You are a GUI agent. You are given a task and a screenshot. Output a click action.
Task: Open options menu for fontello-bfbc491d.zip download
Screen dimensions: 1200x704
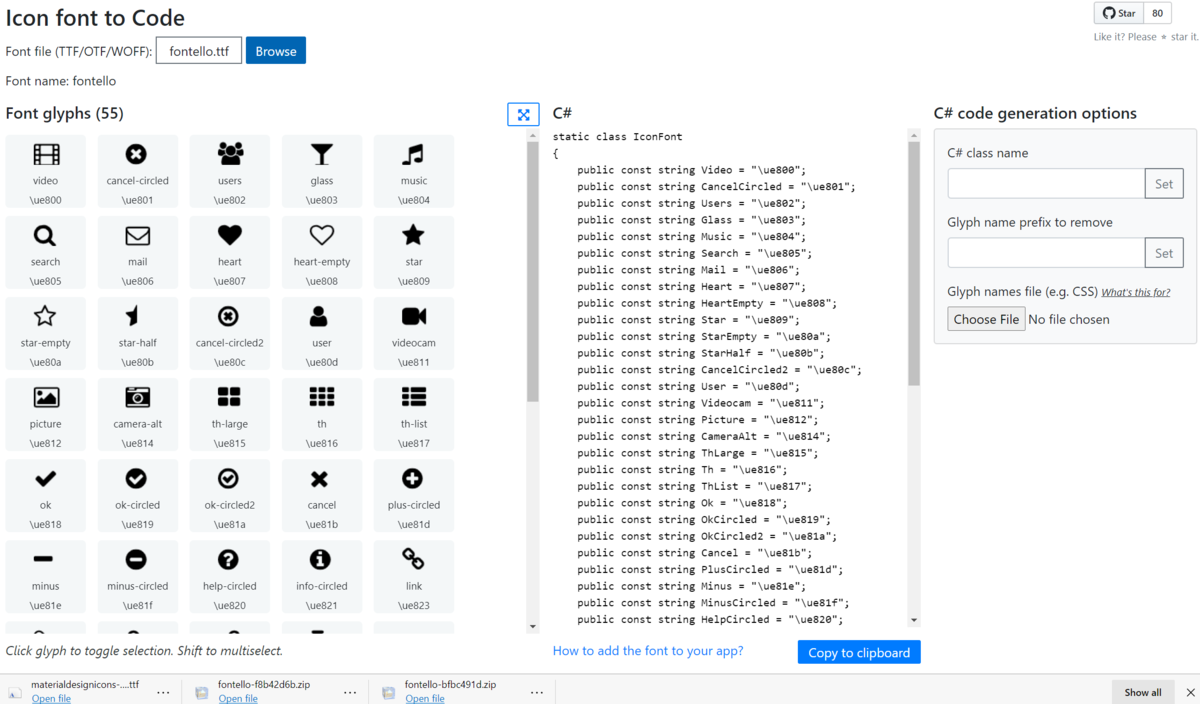537,692
